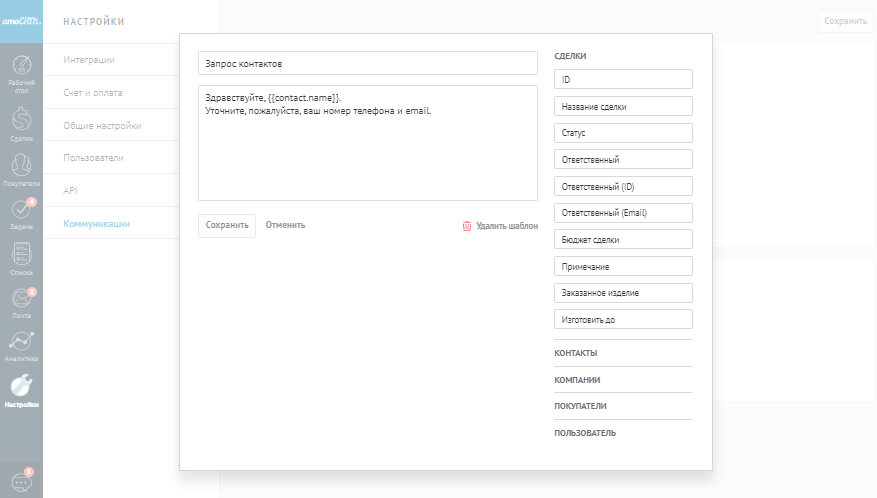Image resolution: width=877 pixels, height=498 pixels.
Task: Open the Рабочий стол dashboard icon
Action: tap(21, 68)
